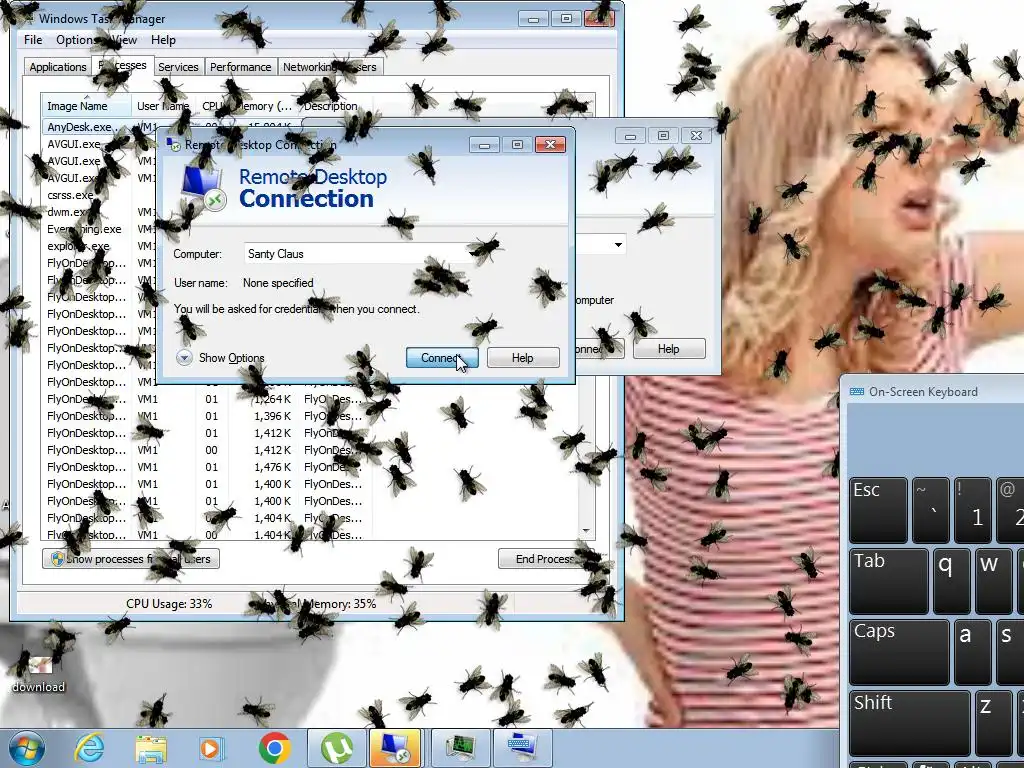The height and width of the screenshot is (768, 1024).
Task: Click the a key on On-Screen Keyboard
Action: click(972, 652)
